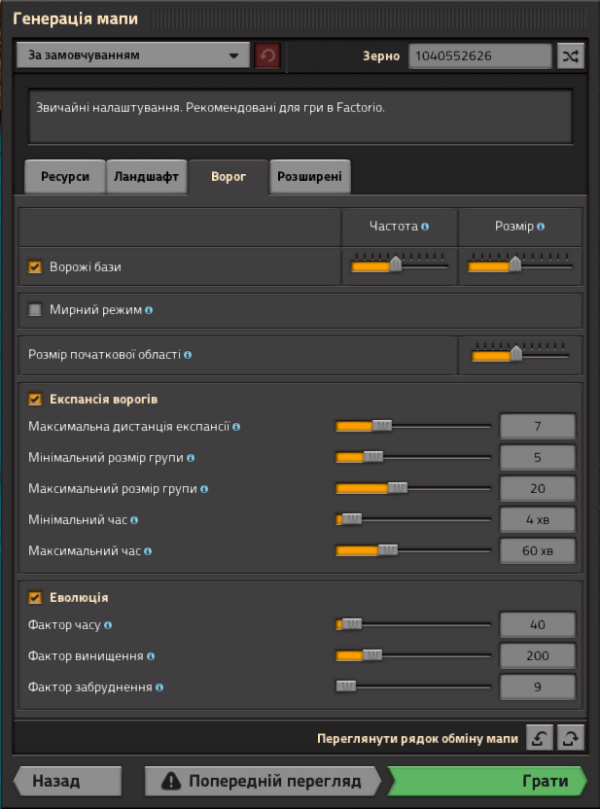Click info icon next to Частота
Image resolution: width=600 pixels, height=809 pixels.
[x=425, y=226]
